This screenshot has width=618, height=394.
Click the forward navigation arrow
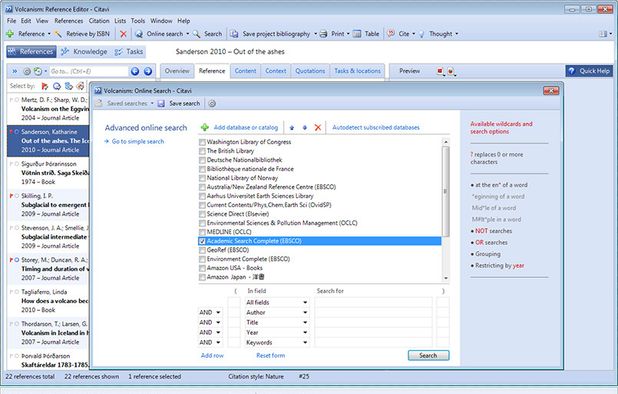(x=148, y=71)
